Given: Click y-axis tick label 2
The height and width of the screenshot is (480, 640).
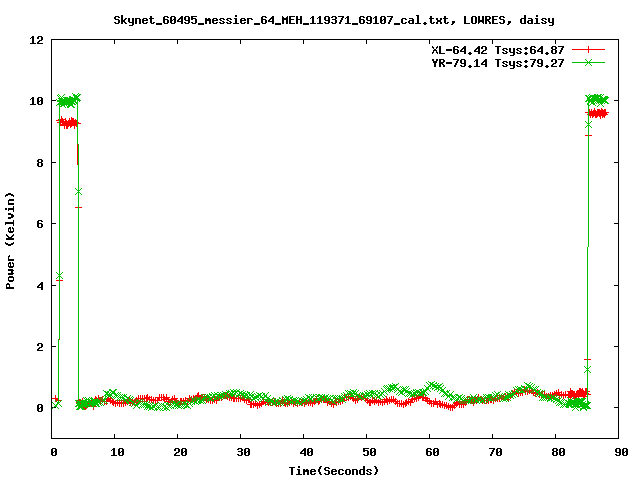Looking at the screenshot, I should 40,347.
